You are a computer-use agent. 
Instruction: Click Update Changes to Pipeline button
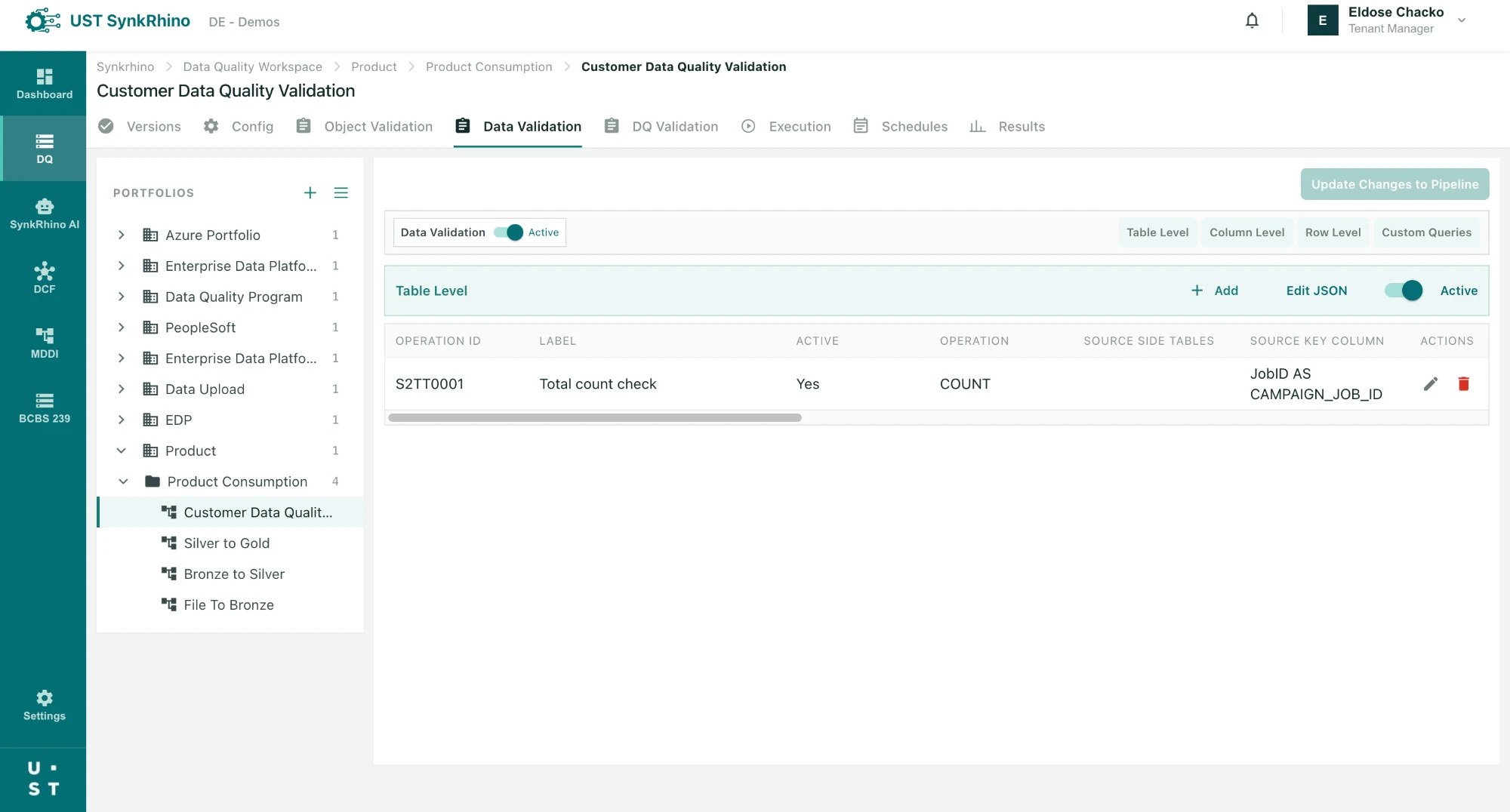(1394, 184)
